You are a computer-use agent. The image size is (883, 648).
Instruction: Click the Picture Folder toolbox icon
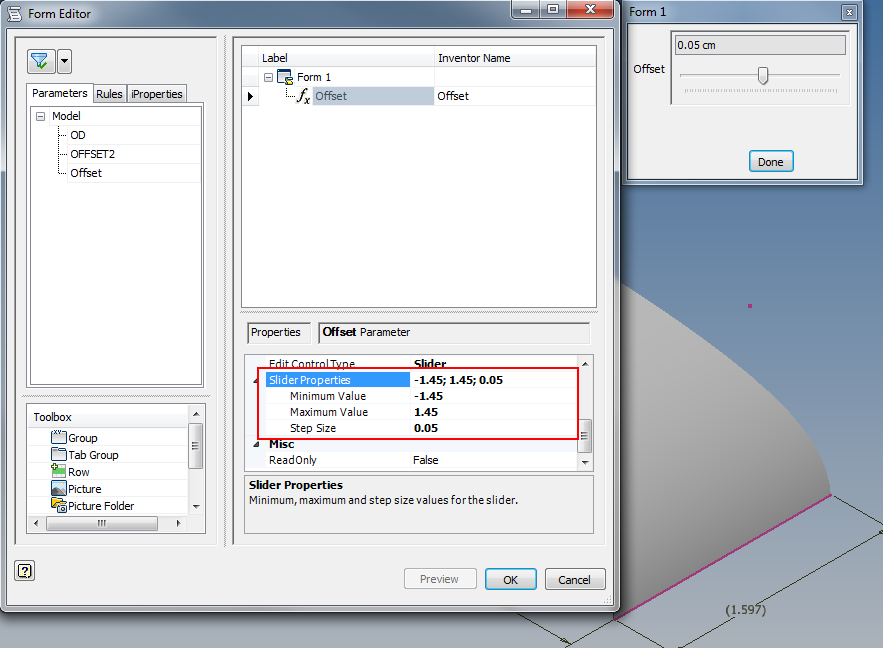[59, 505]
